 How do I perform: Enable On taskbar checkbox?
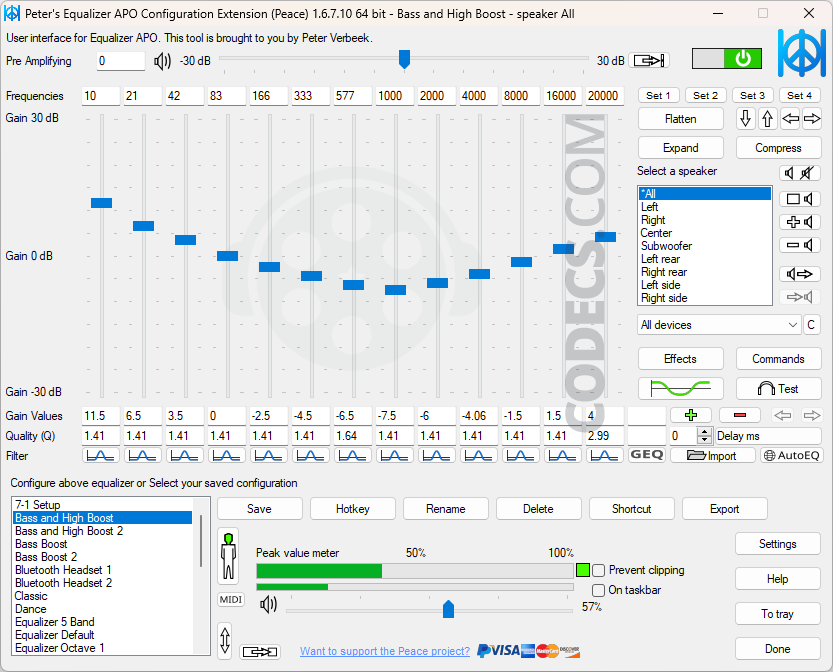pyautogui.click(x=599, y=590)
